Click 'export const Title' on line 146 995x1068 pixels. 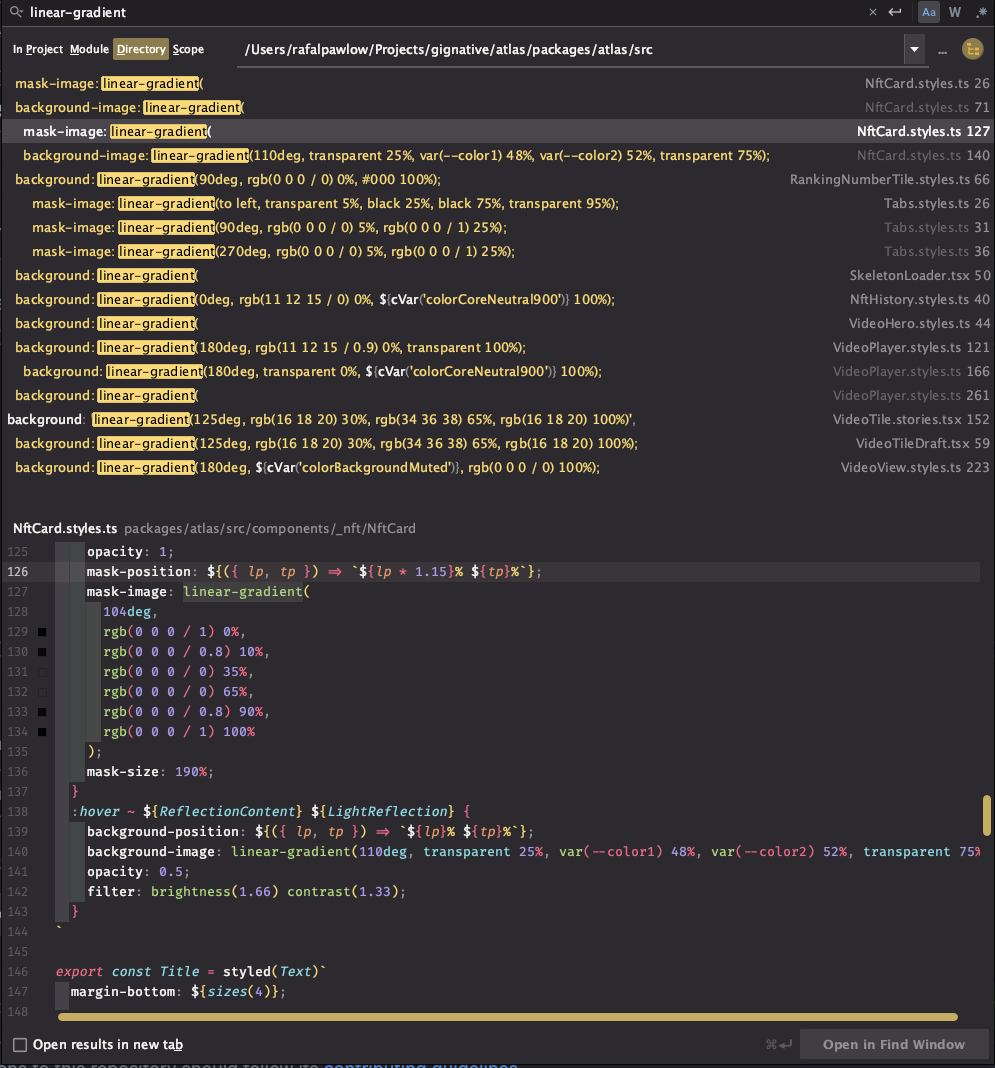pyautogui.click(x=127, y=971)
